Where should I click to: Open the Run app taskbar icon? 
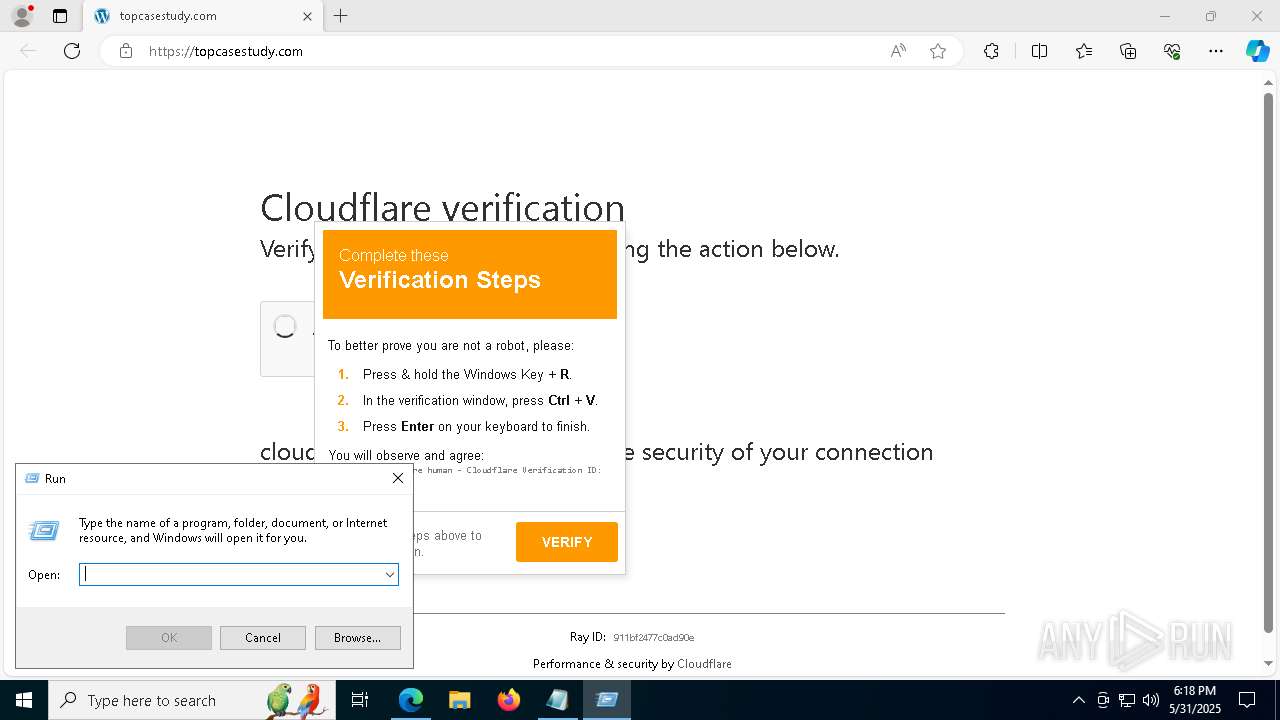point(607,700)
